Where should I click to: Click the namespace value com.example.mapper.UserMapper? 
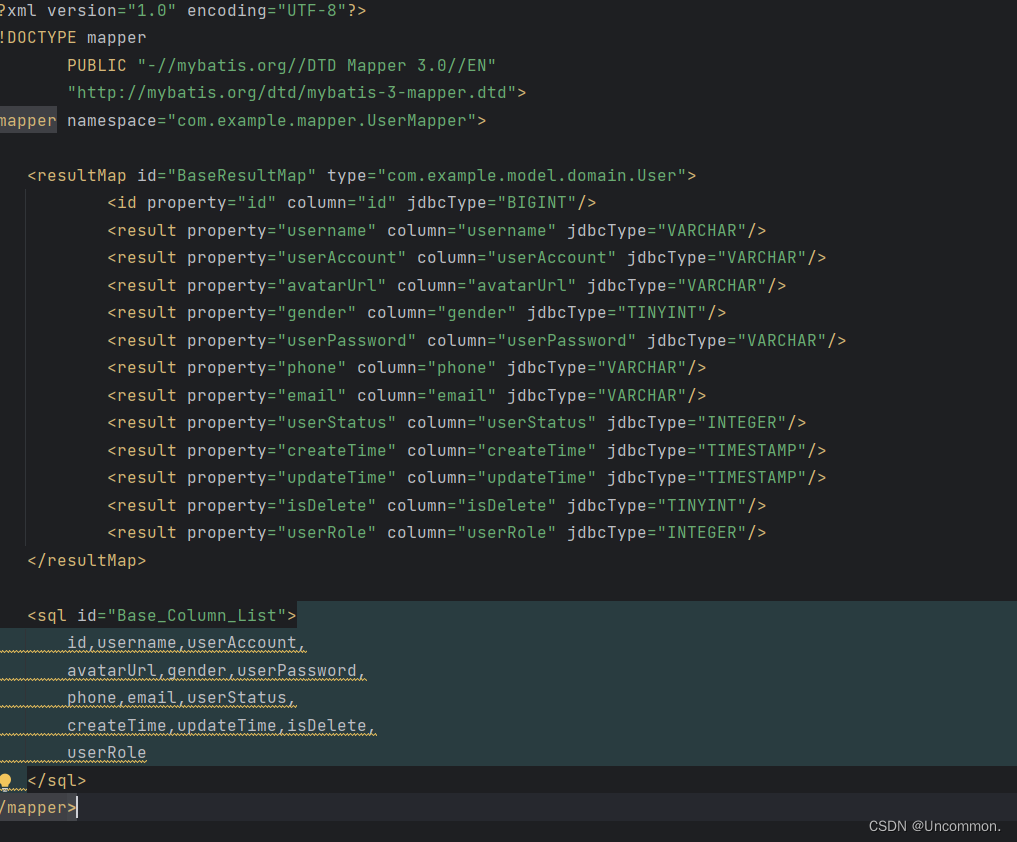click(322, 121)
